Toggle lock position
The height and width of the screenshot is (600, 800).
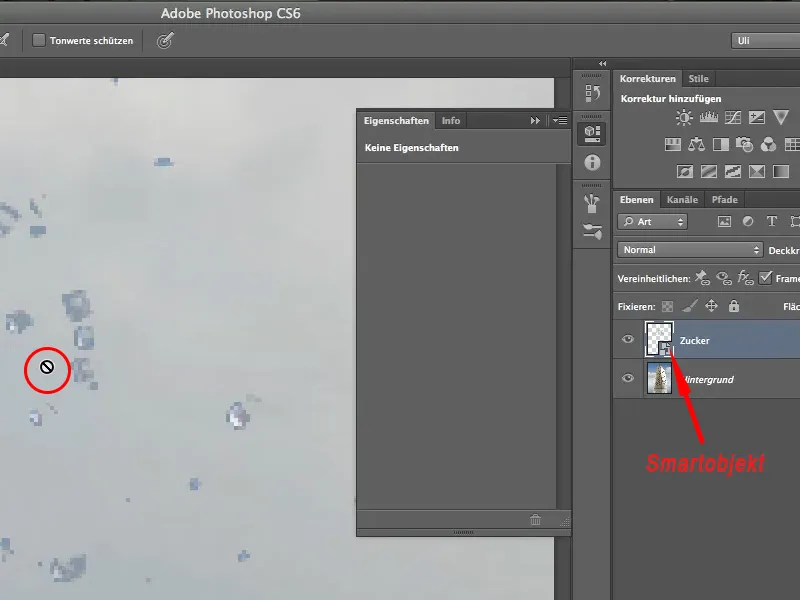click(x=711, y=306)
